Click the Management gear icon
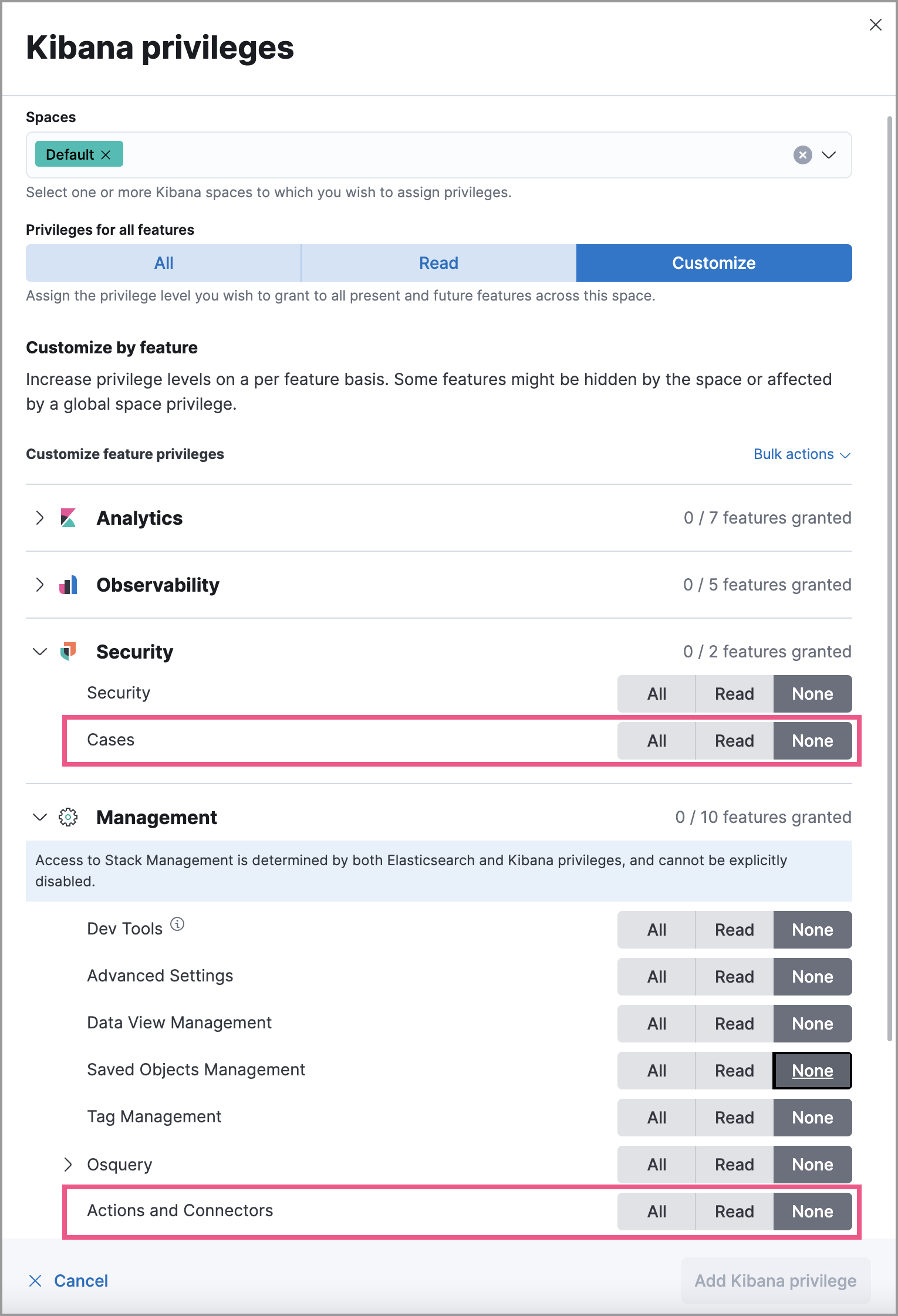The image size is (898, 1316). click(x=68, y=817)
